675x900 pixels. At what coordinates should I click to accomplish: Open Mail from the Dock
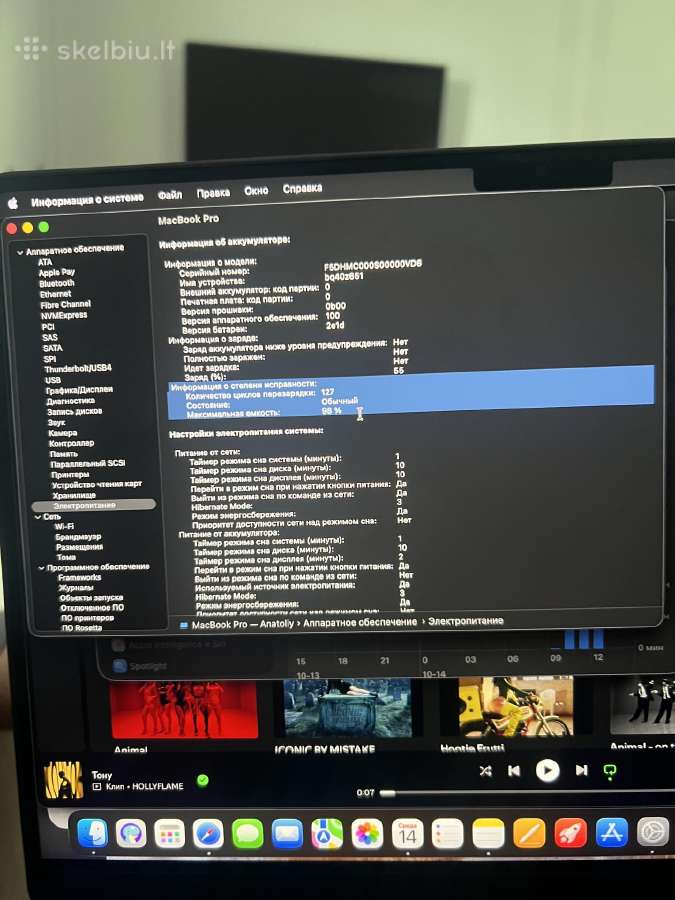coord(287,833)
